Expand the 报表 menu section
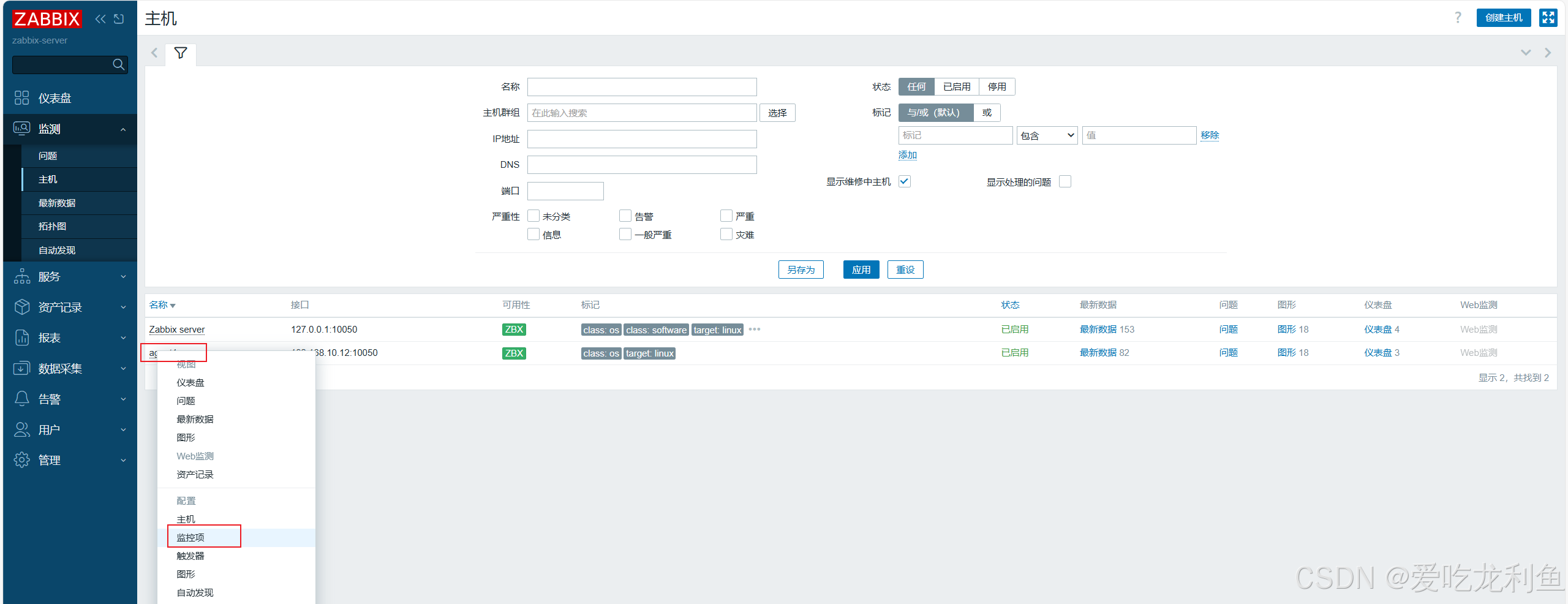 pyautogui.click(x=124, y=338)
